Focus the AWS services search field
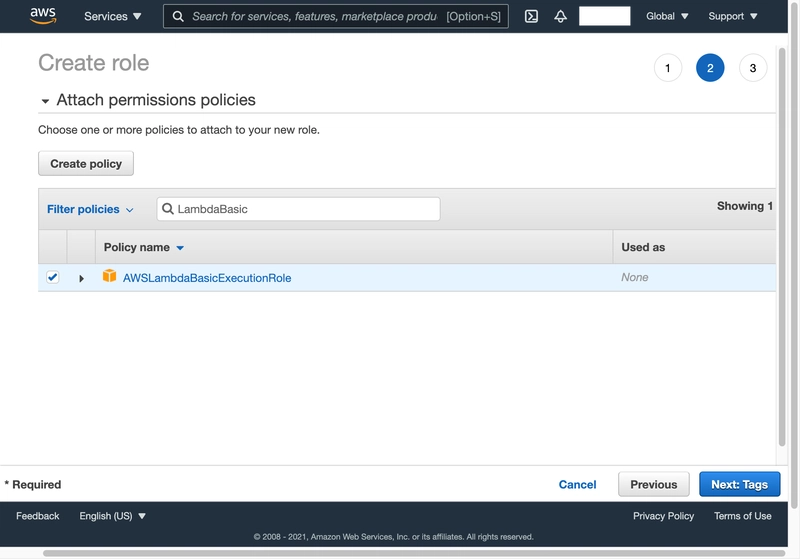 point(335,16)
